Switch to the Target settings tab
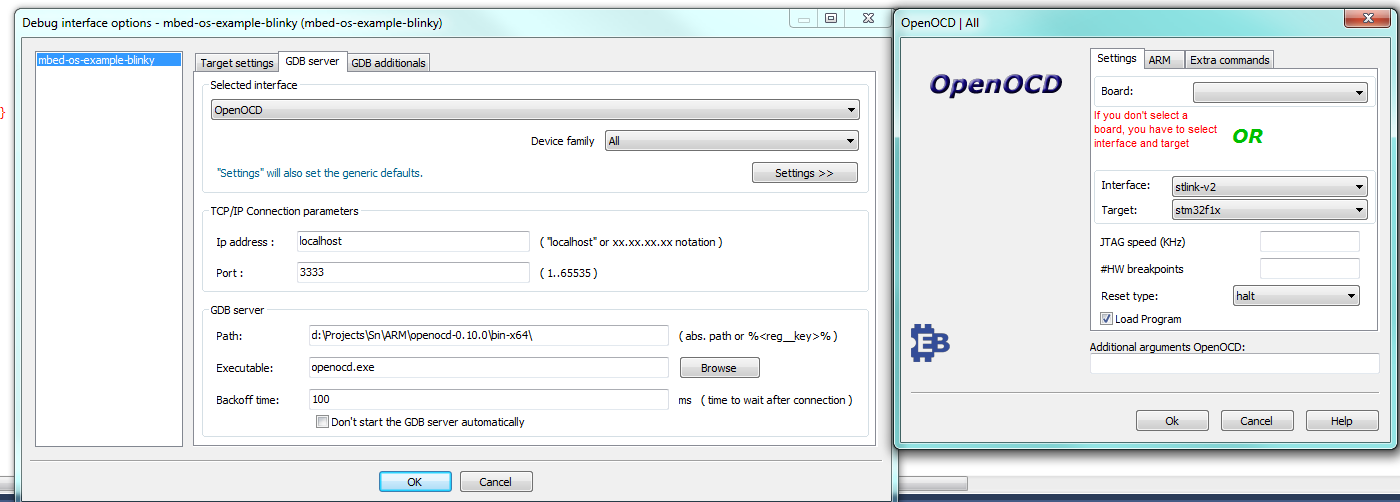Viewport: 1400px width, 502px height. [x=237, y=63]
